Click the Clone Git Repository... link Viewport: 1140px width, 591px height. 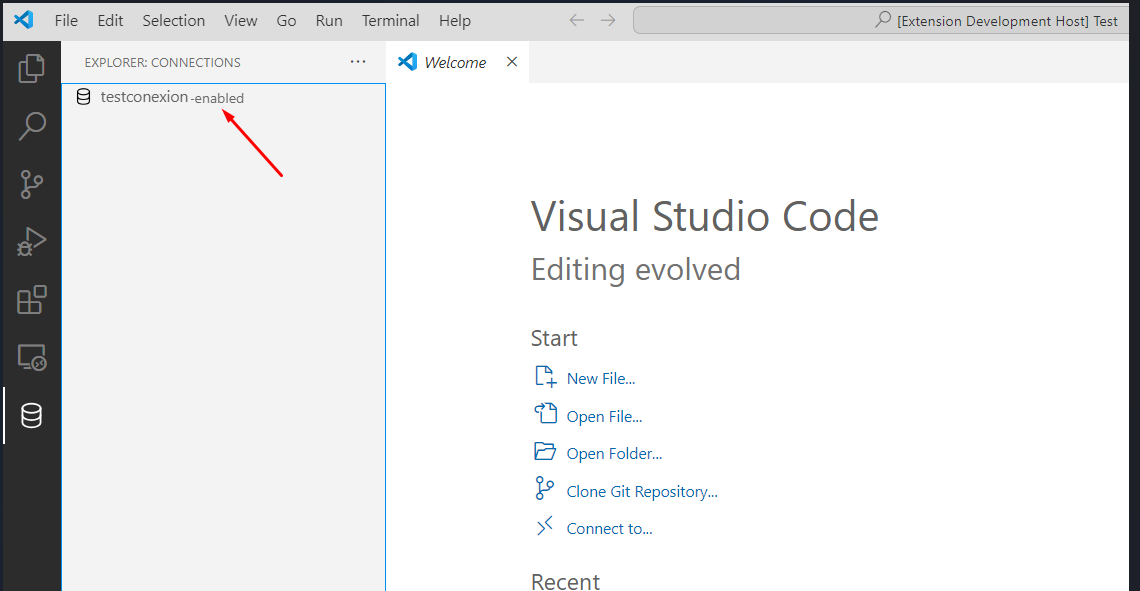(642, 491)
